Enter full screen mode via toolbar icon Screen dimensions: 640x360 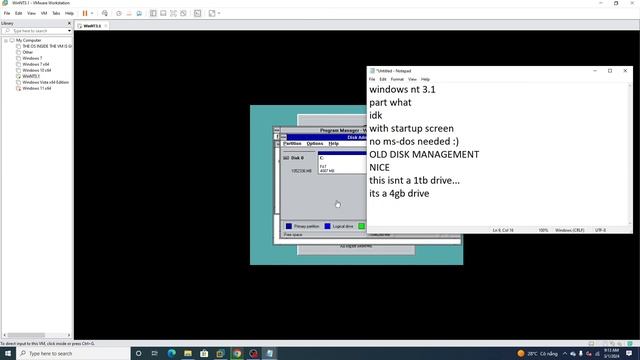click(x=173, y=13)
